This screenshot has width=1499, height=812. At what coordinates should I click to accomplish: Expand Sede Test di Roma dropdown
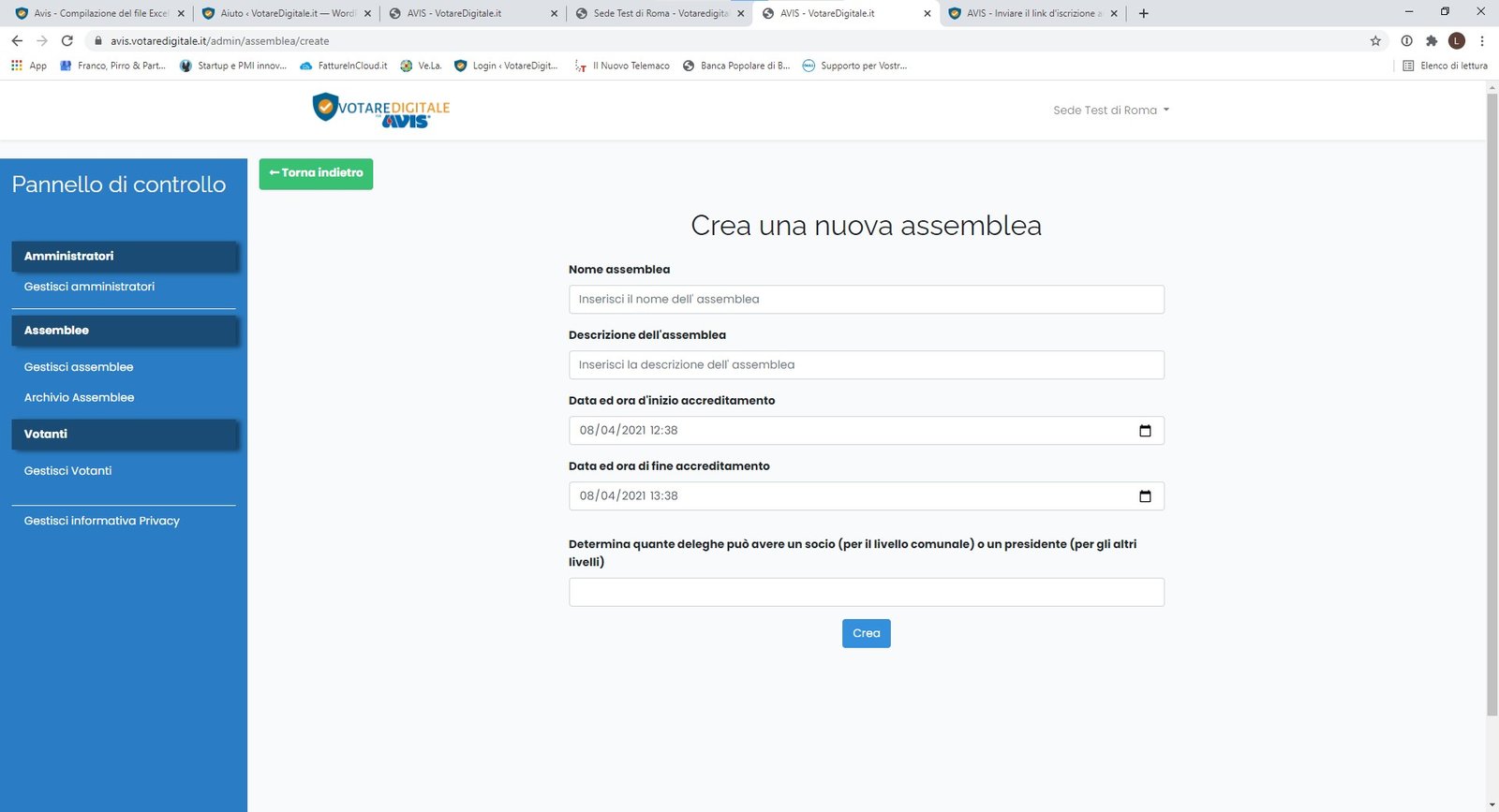click(1111, 111)
